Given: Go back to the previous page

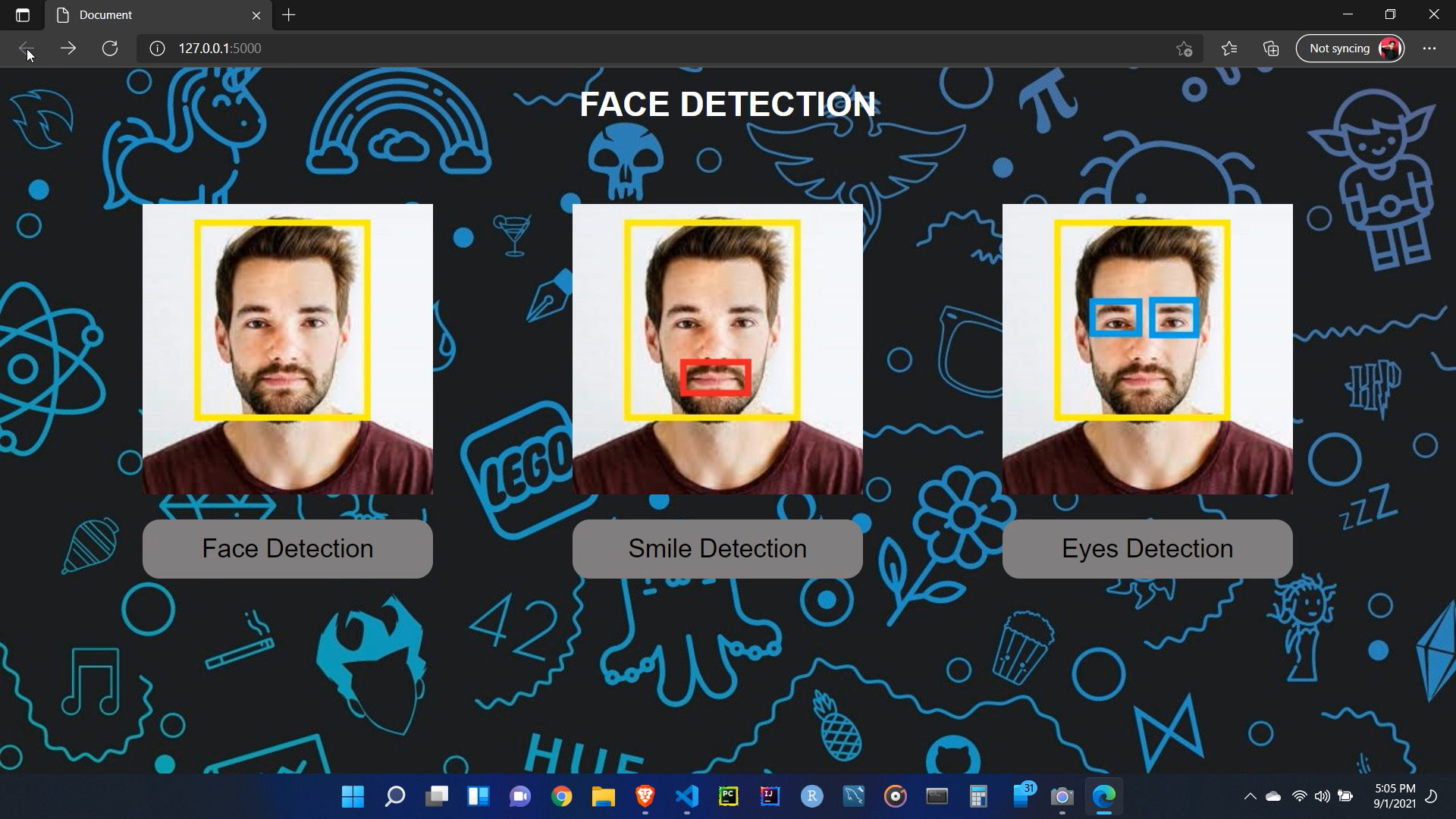Looking at the screenshot, I should pyautogui.click(x=26, y=49).
